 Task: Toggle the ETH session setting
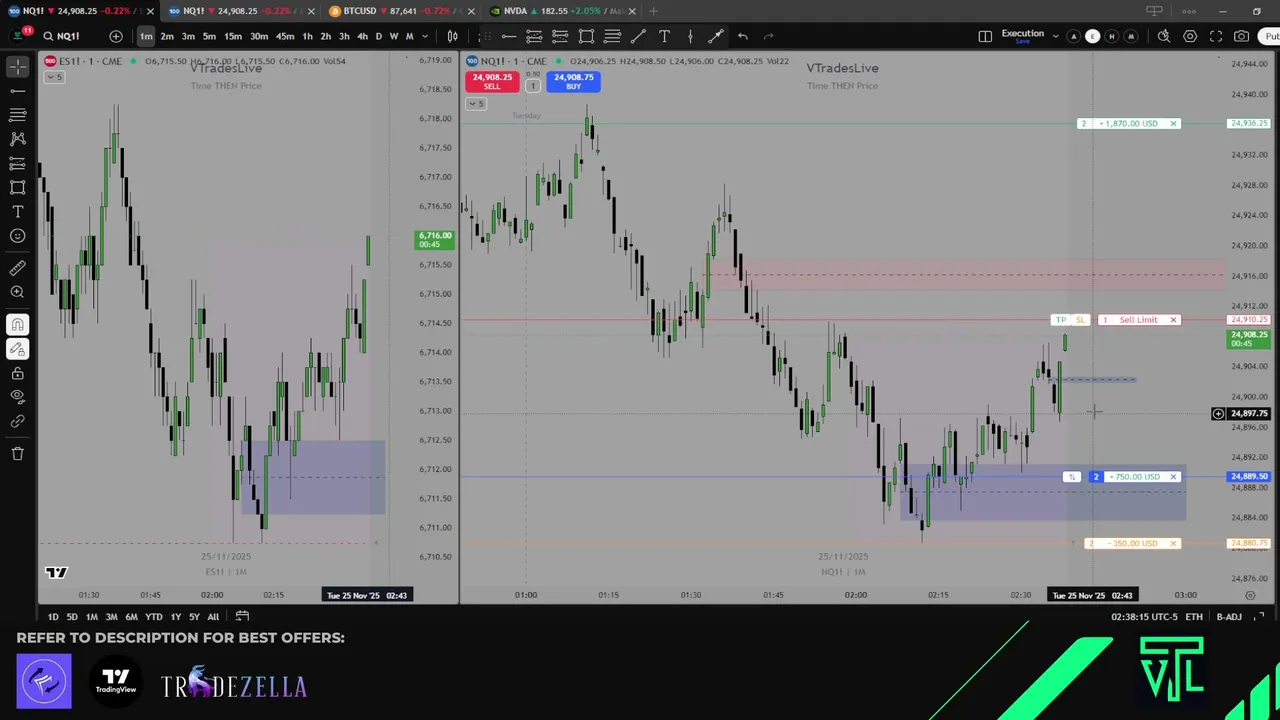(1194, 617)
